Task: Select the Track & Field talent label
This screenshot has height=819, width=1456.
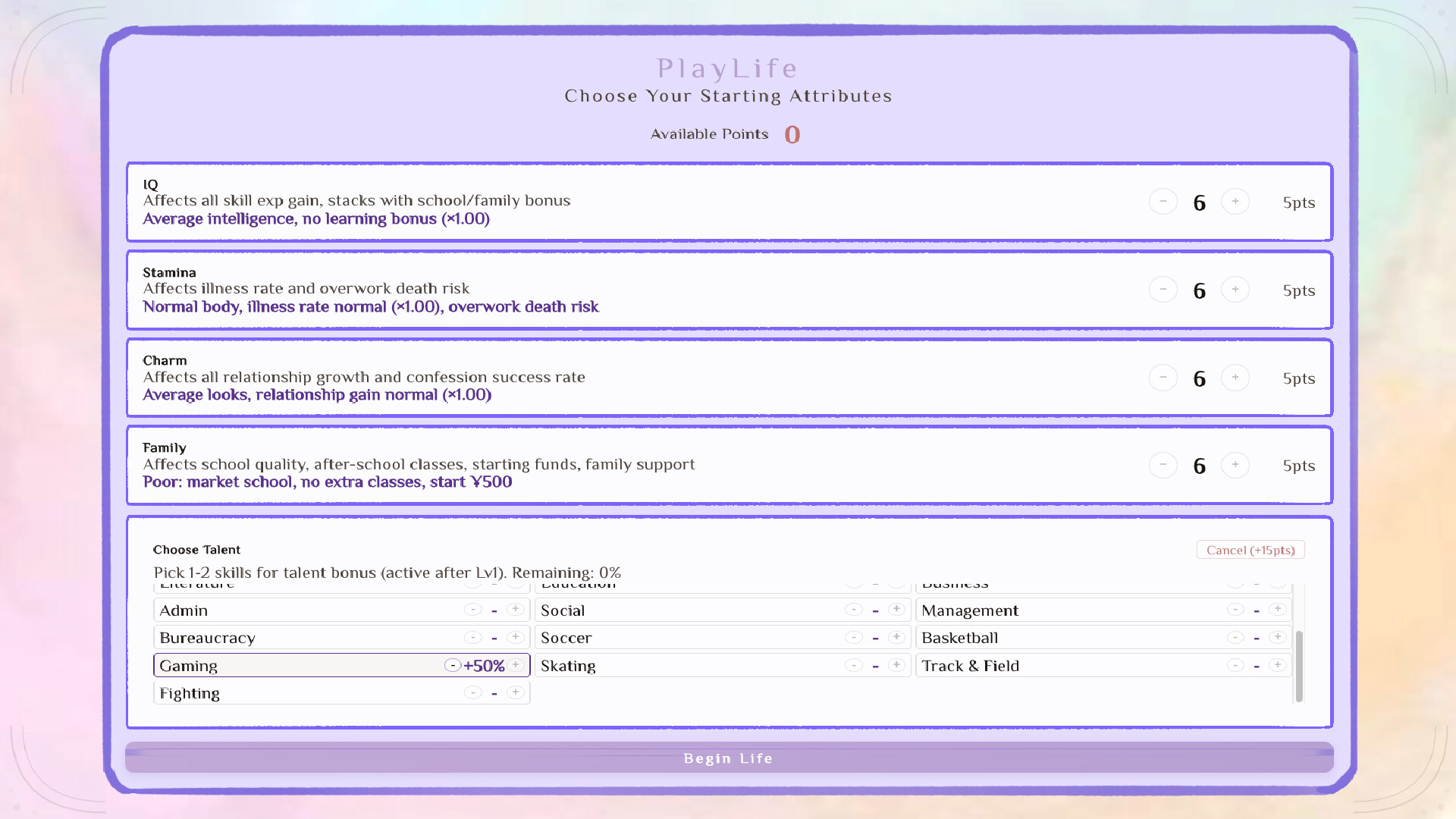Action: [970, 666]
